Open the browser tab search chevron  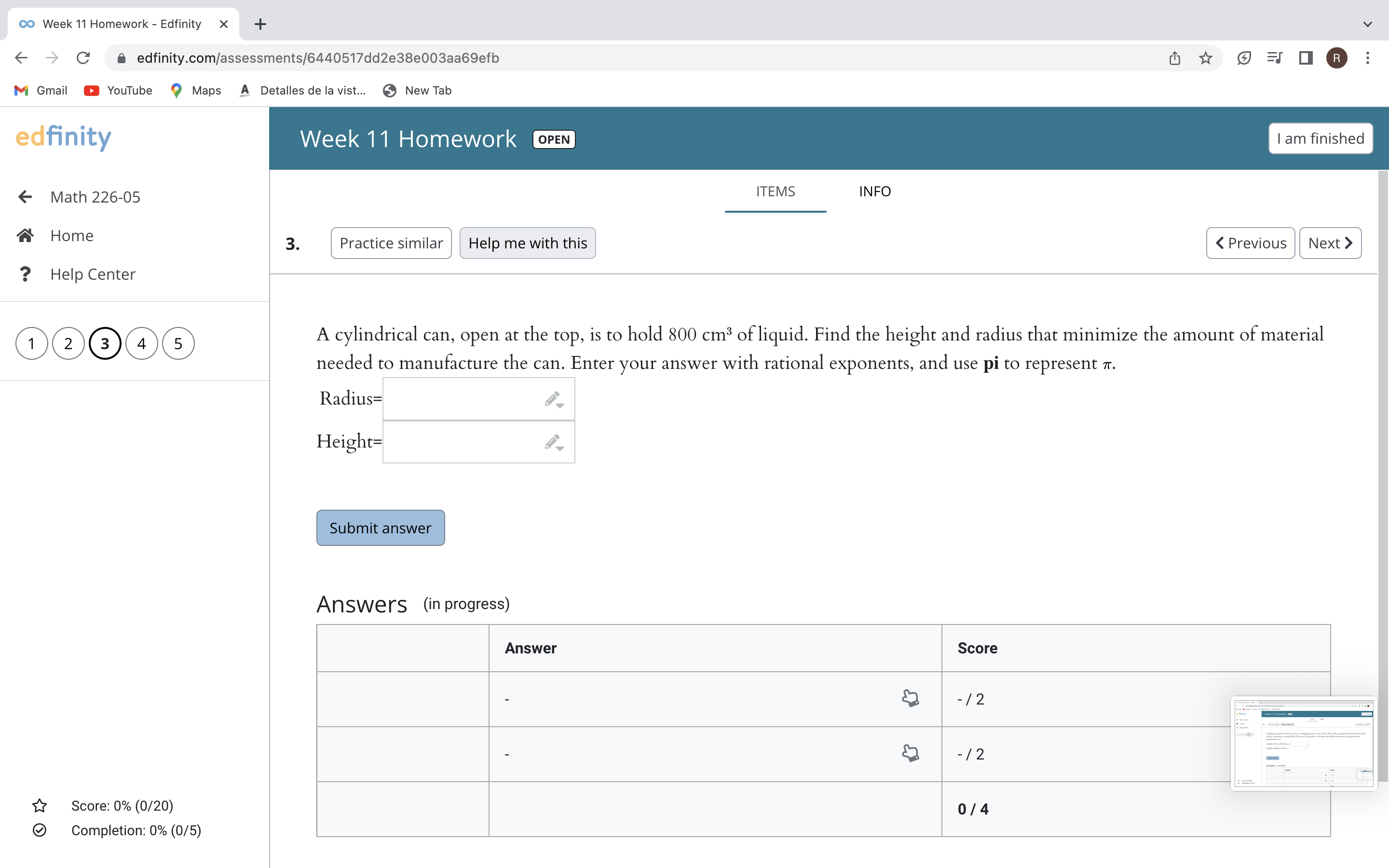(1368, 24)
